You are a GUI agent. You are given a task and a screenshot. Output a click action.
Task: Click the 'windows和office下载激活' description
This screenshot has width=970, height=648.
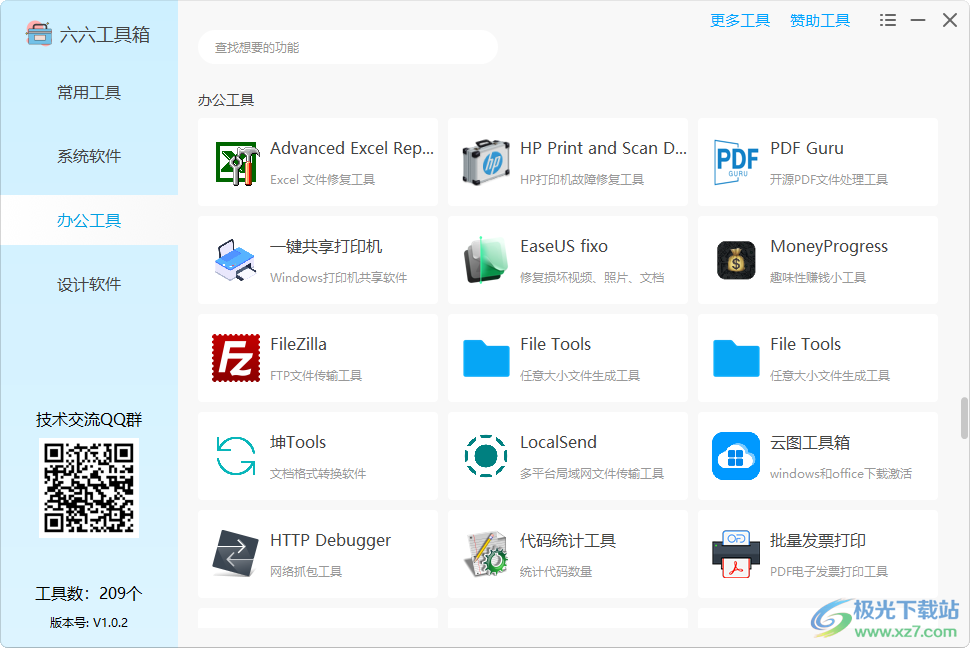841,473
